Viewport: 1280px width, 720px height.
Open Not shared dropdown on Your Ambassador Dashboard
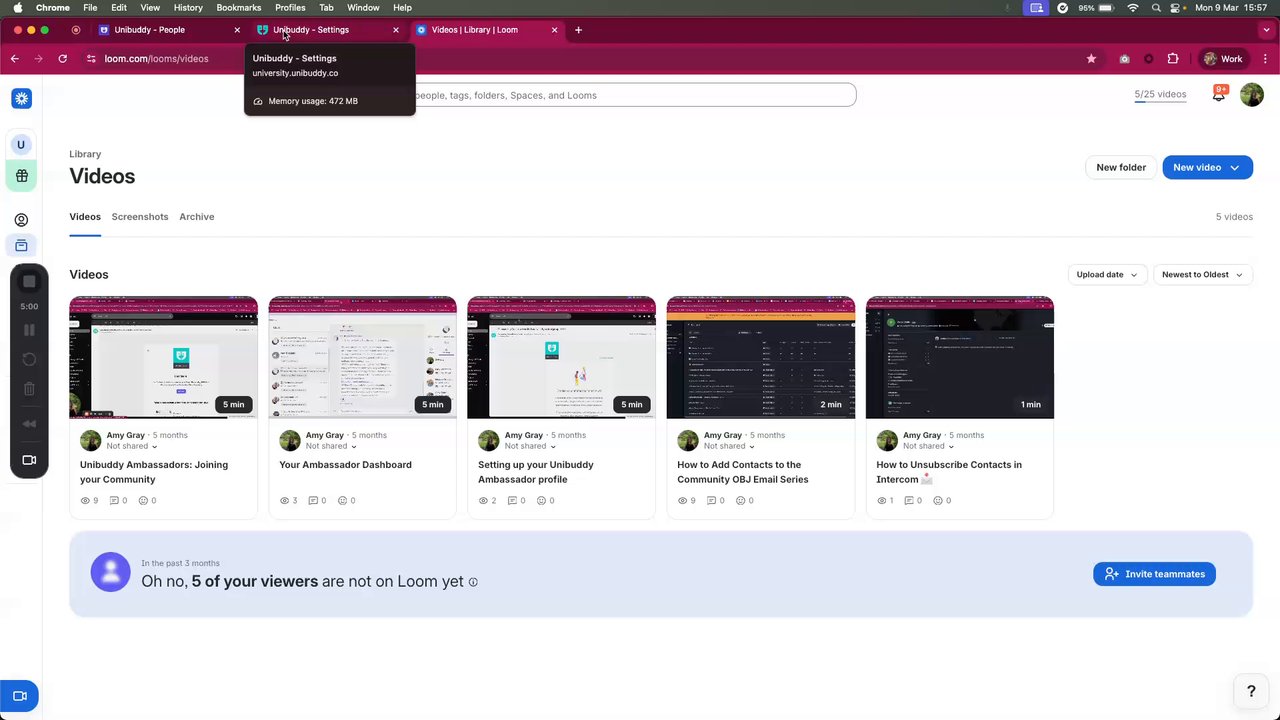coord(331,447)
